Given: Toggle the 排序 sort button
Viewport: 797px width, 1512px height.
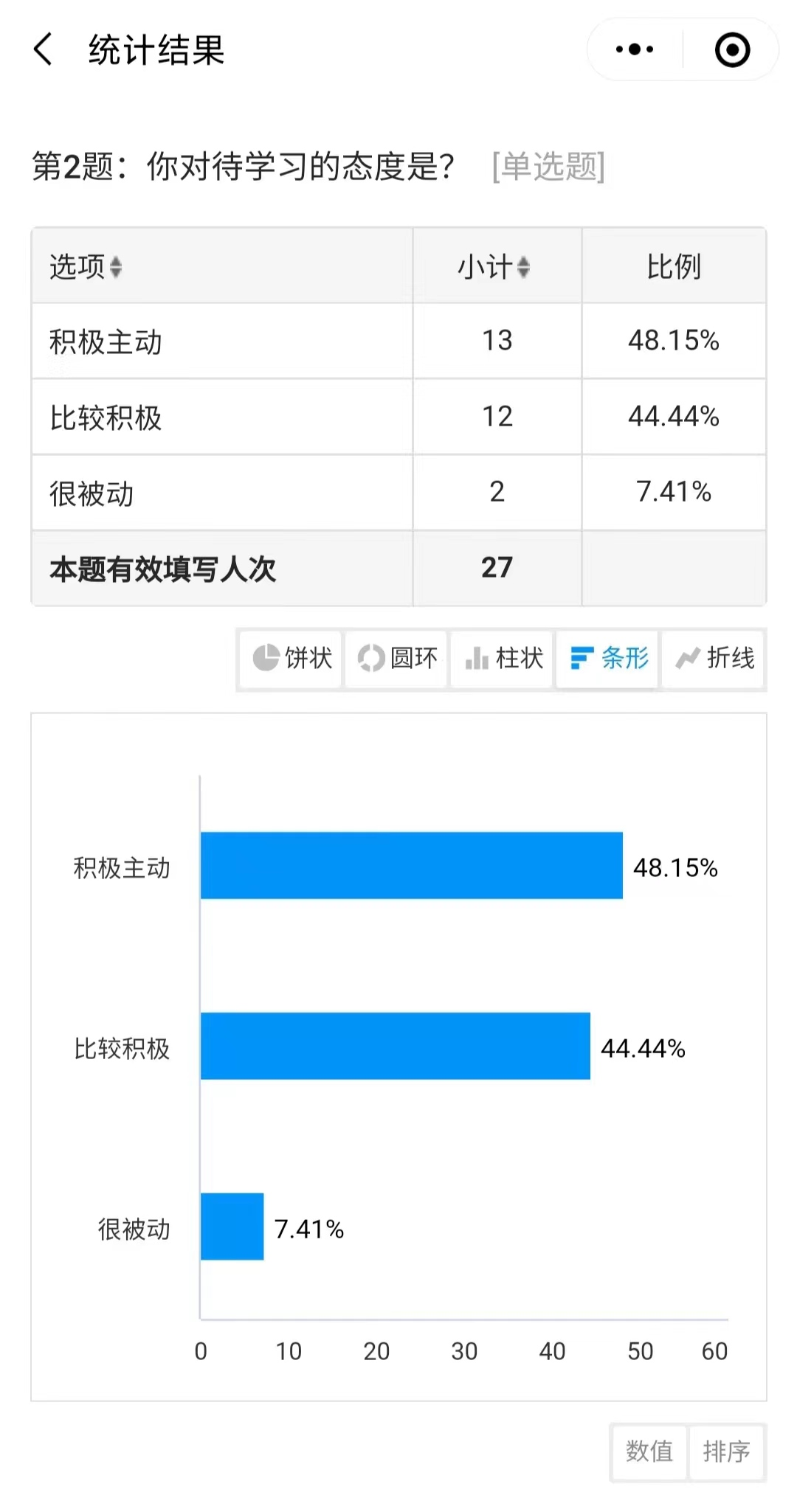Looking at the screenshot, I should [727, 1452].
